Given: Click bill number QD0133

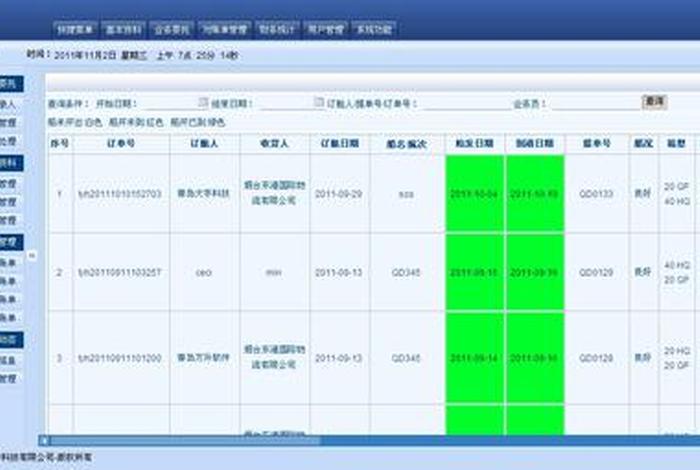Looking at the screenshot, I should click(x=596, y=194).
